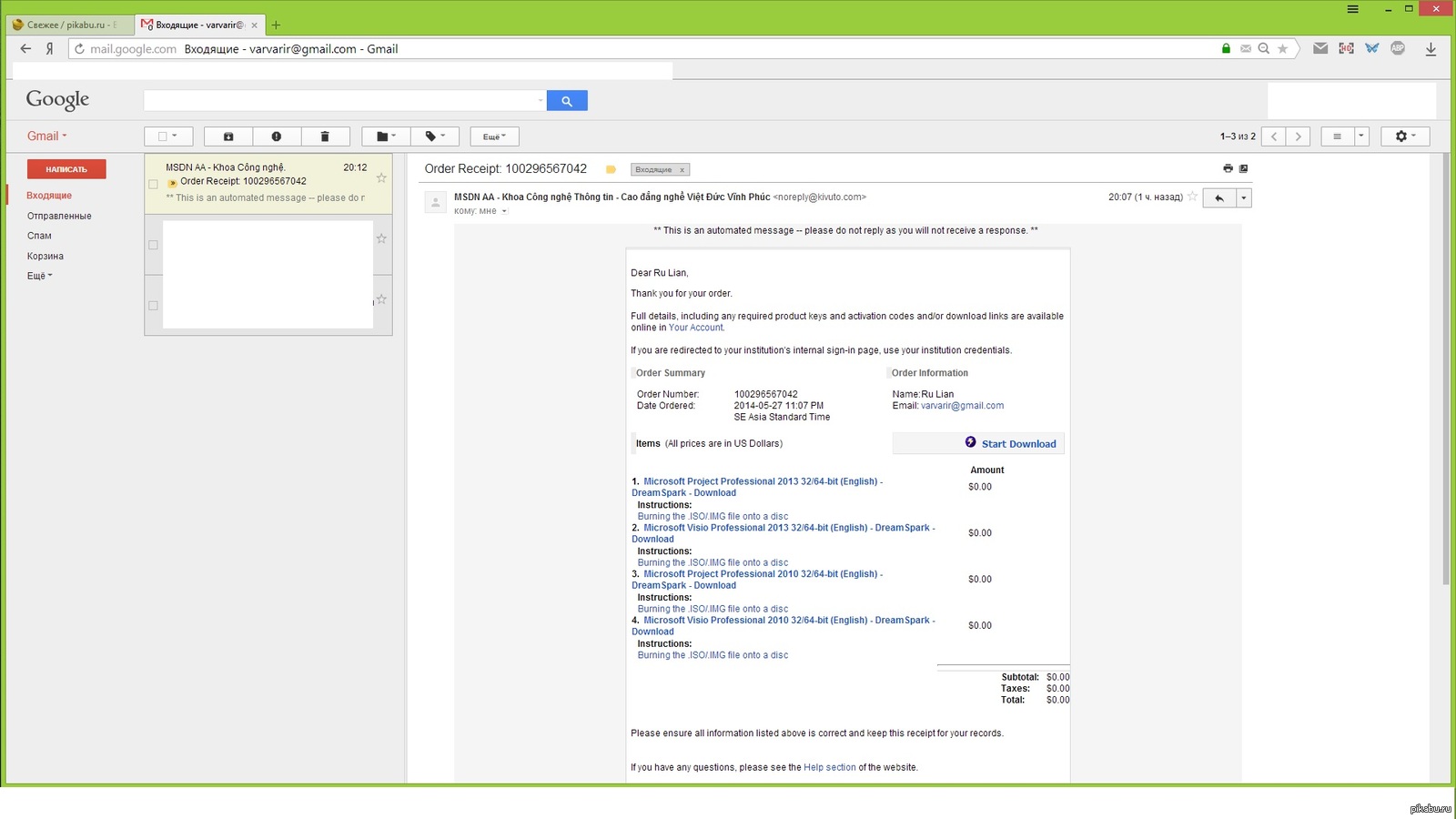Open browser downloads arrow icon

pyautogui.click(x=1431, y=49)
